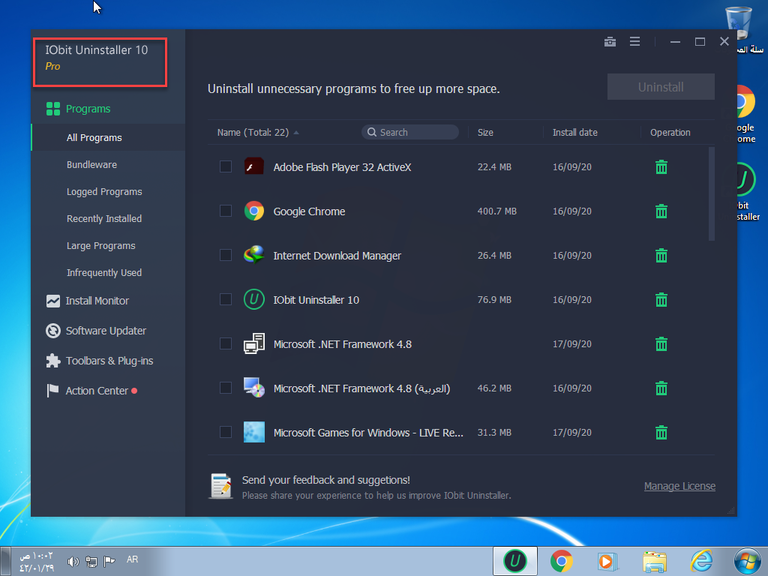Open the Manage License link
768x576 pixels.
pos(679,486)
